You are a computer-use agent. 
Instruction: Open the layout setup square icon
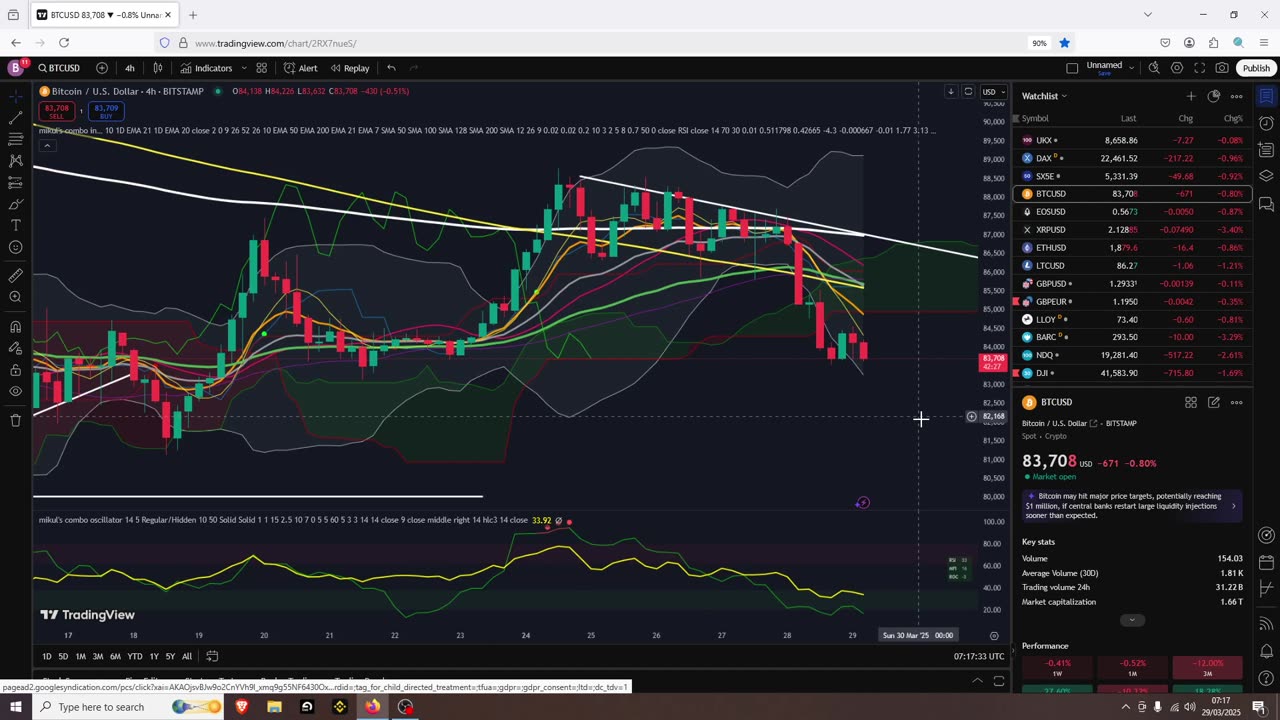[1072, 68]
